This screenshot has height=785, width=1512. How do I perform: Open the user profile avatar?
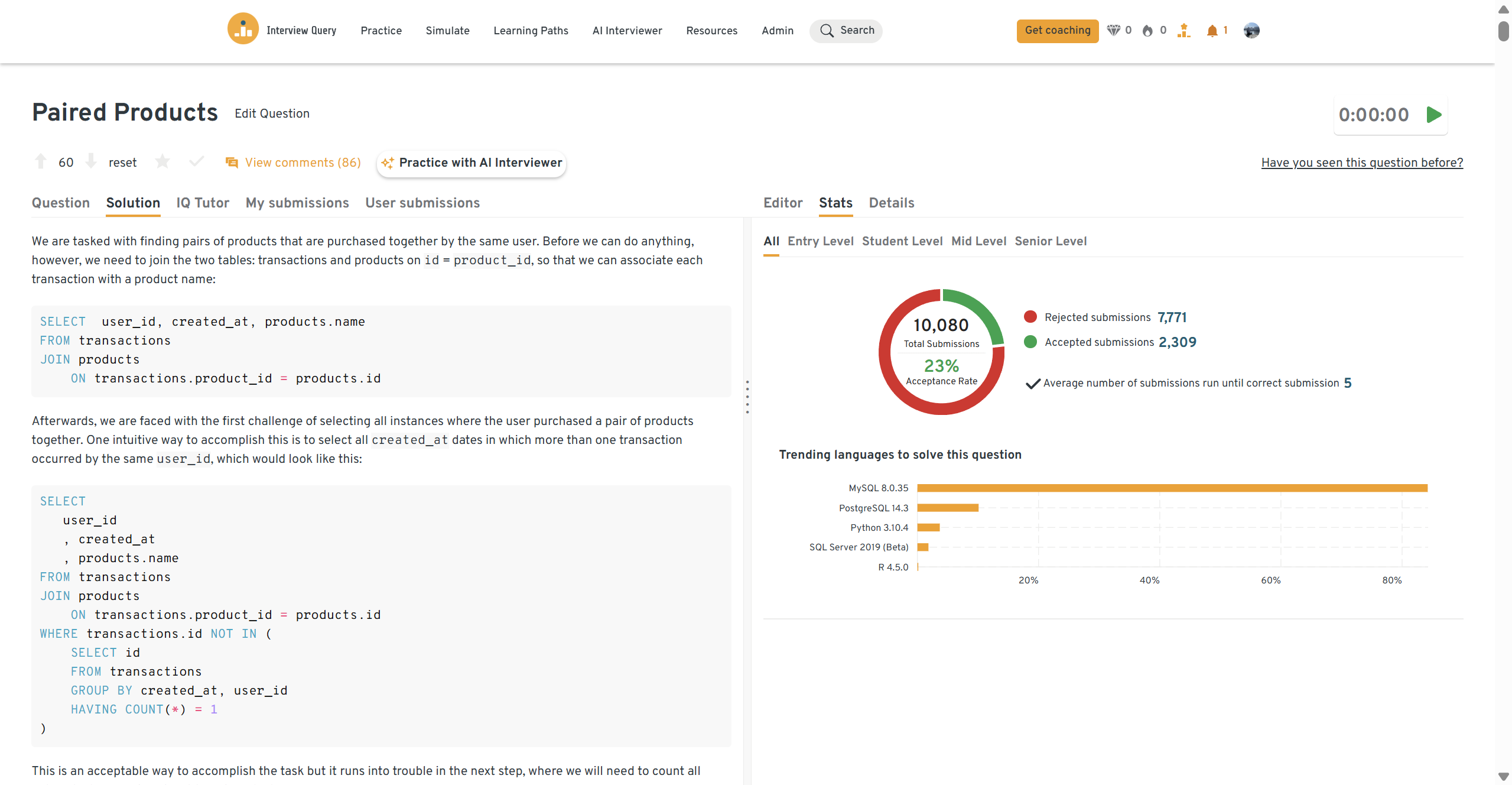[x=1251, y=31]
